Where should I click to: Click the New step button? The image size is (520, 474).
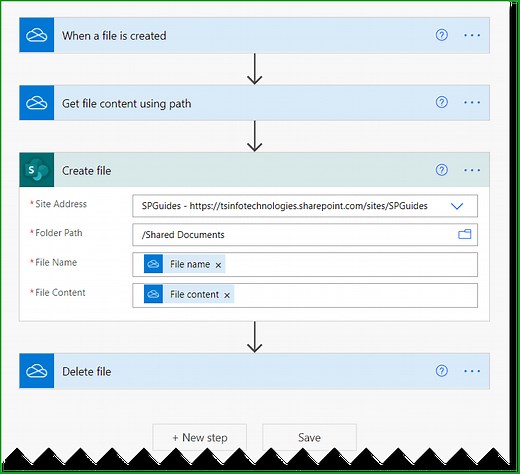tap(200, 437)
